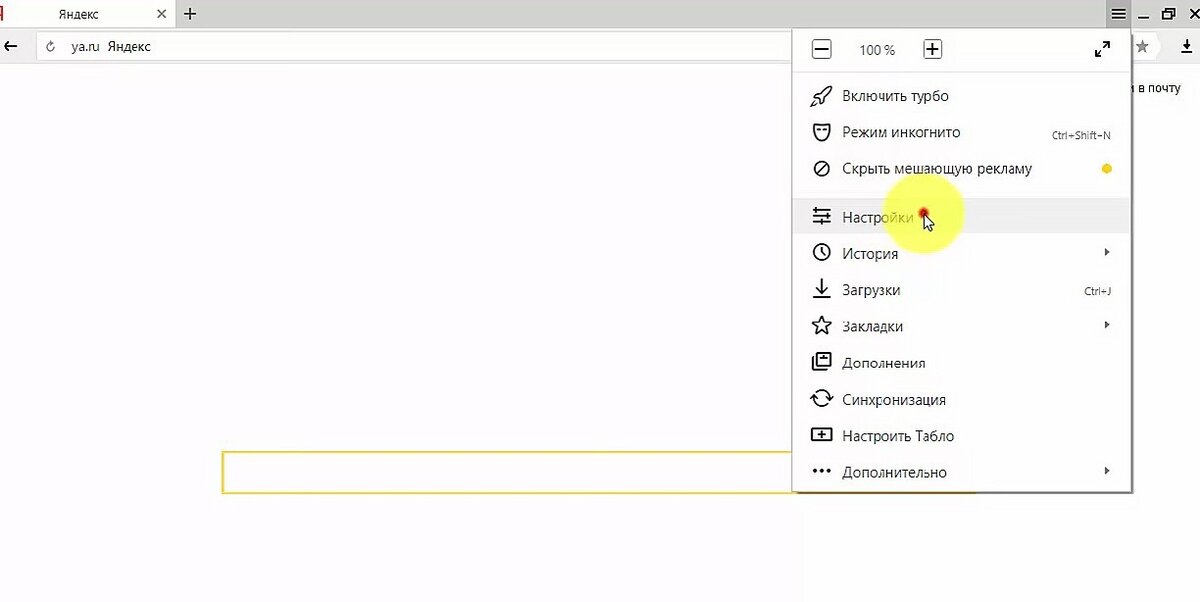
Task: Switch to the Яндекс tab
Action: click(x=88, y=14)
